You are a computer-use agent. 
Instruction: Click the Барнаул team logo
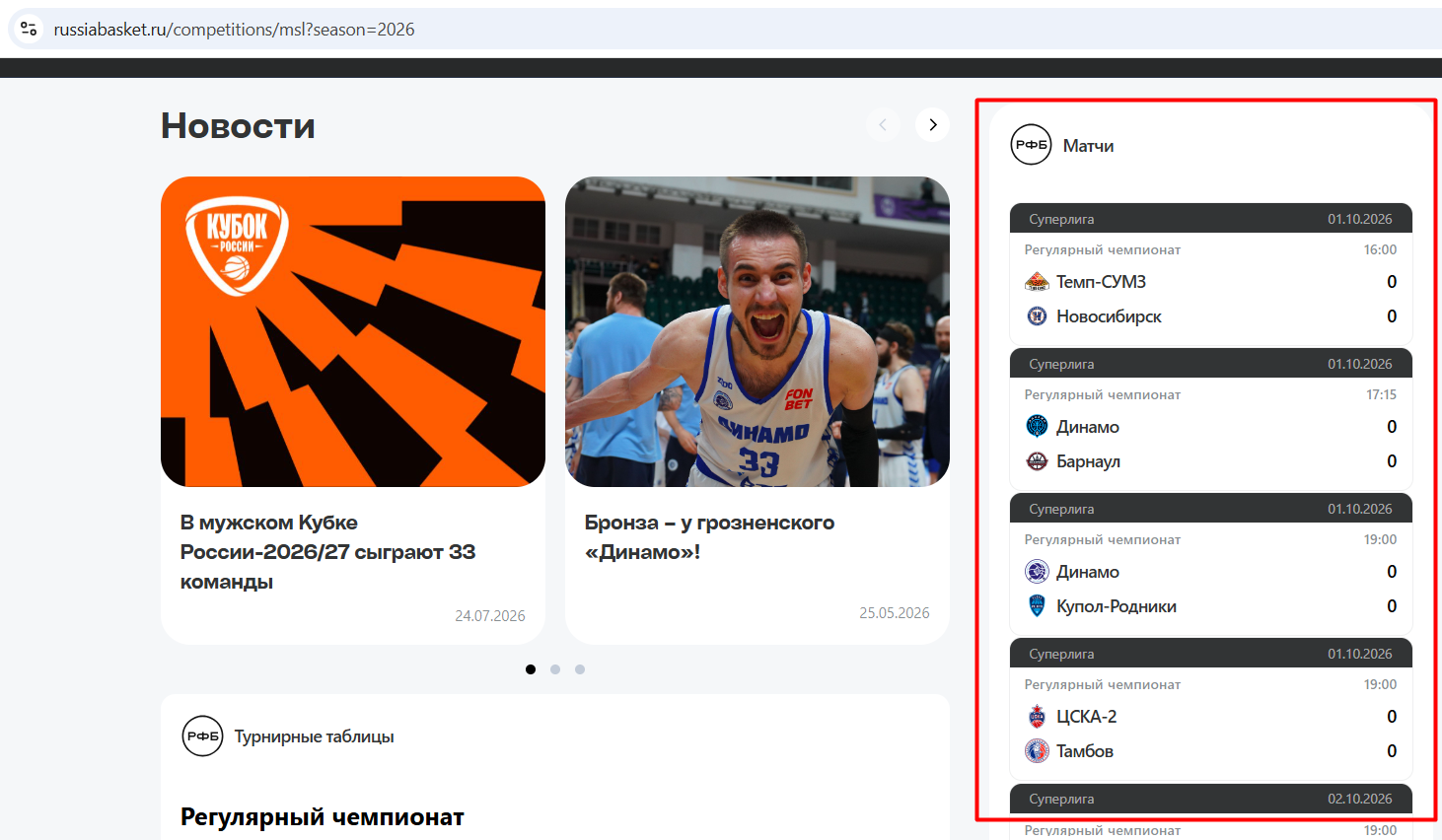[x=1037, y=461]
